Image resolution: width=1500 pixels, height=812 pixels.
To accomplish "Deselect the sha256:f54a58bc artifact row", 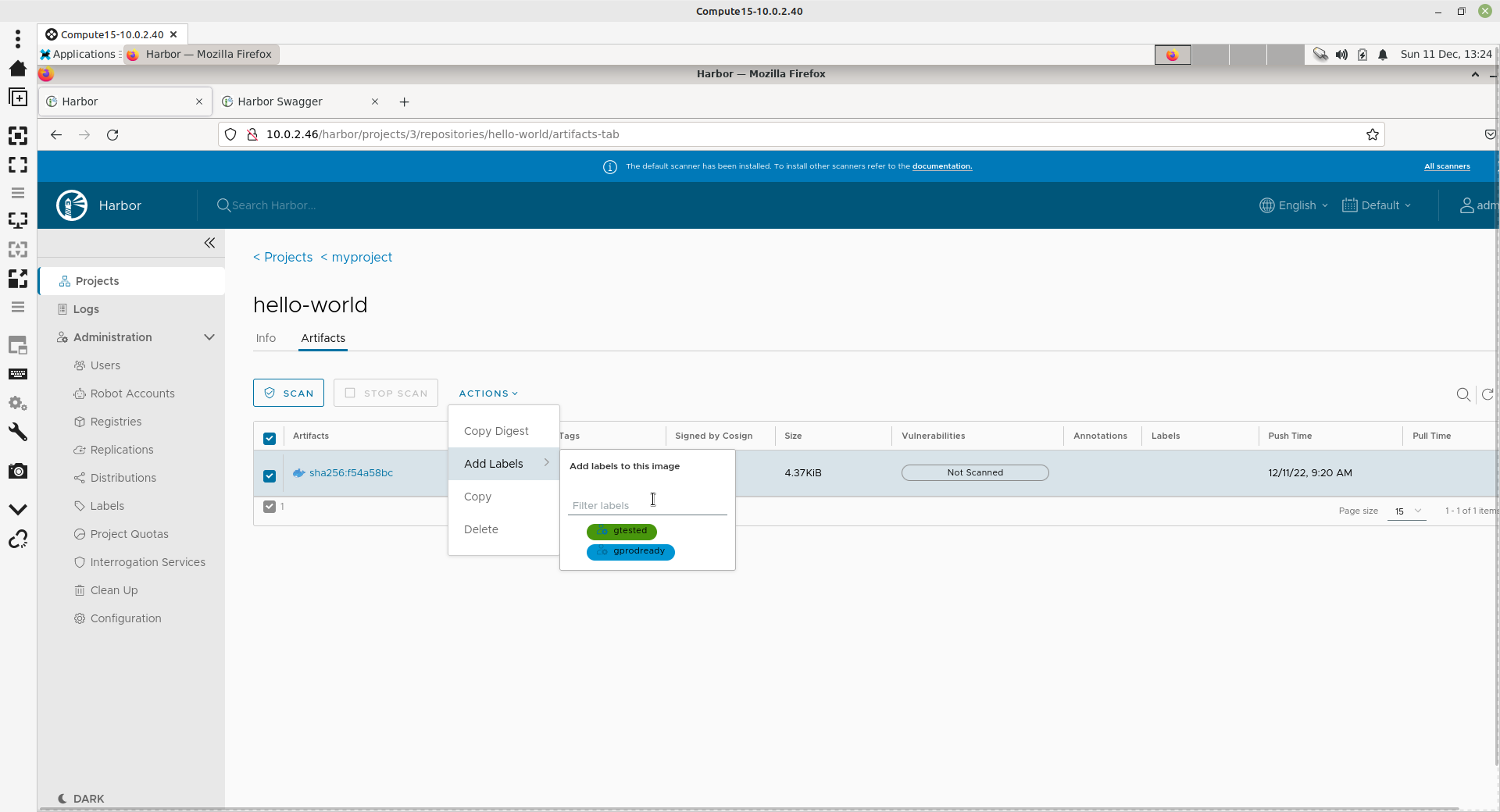I will [x=270, y=475].
